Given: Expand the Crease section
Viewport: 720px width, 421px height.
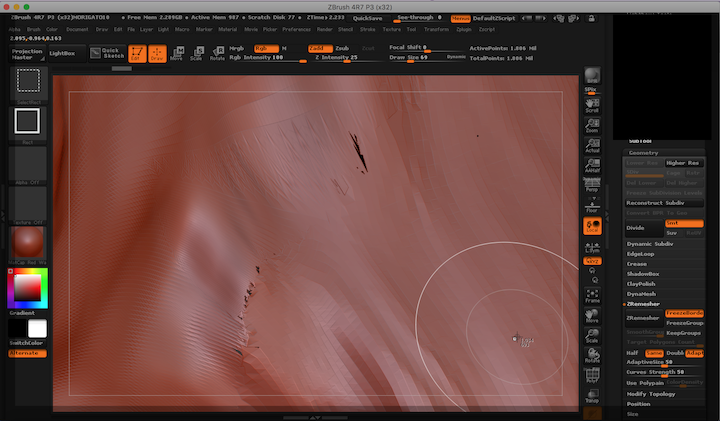Looking at the screenshot, I should point(637,264).
